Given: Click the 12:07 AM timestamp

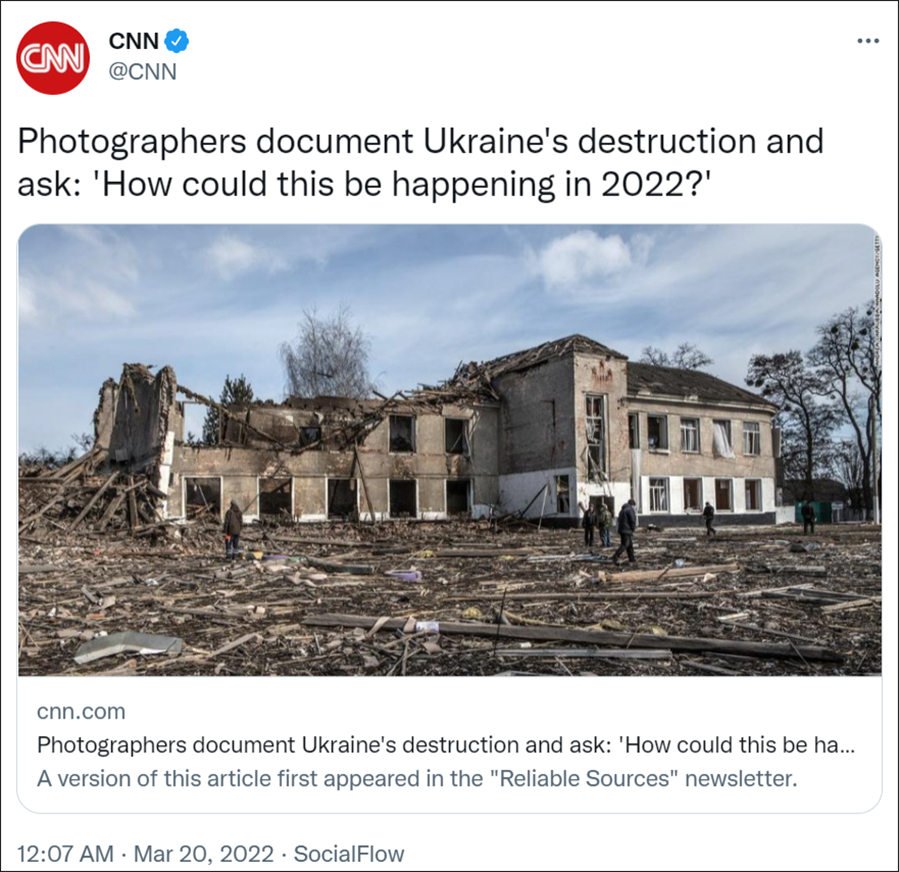Looking at the screenshot, I should (65, 854).
